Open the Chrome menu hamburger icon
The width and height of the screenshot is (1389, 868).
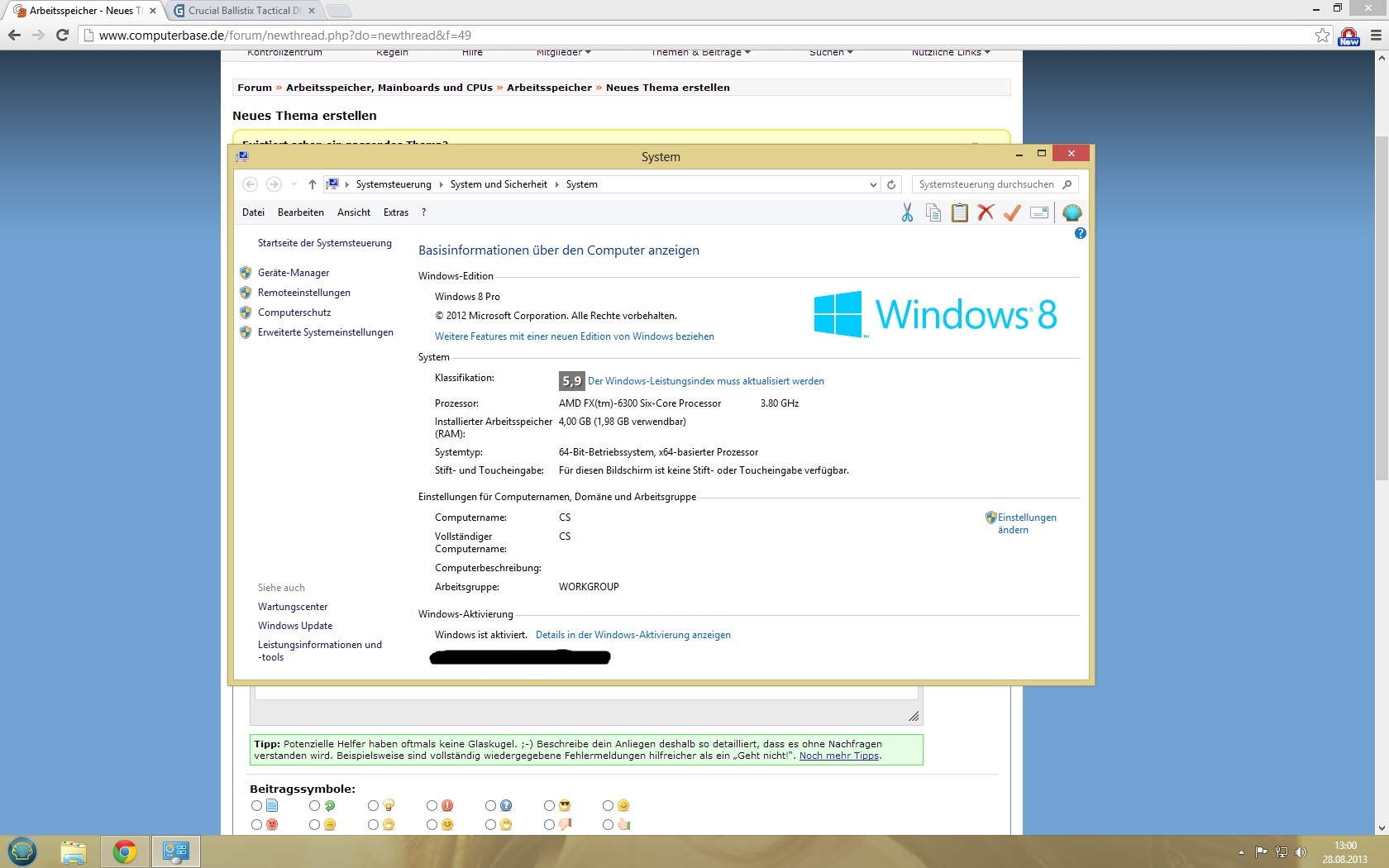click(1376, 35)
